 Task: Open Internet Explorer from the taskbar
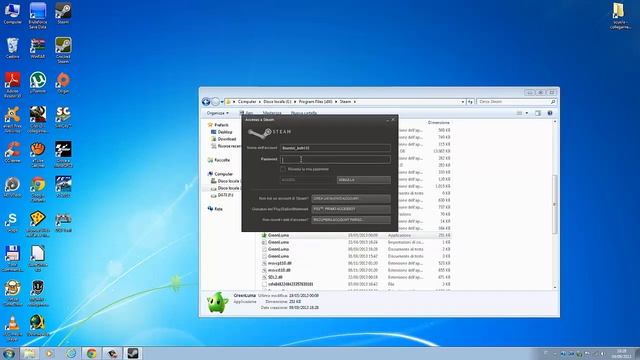pos(71,353)
